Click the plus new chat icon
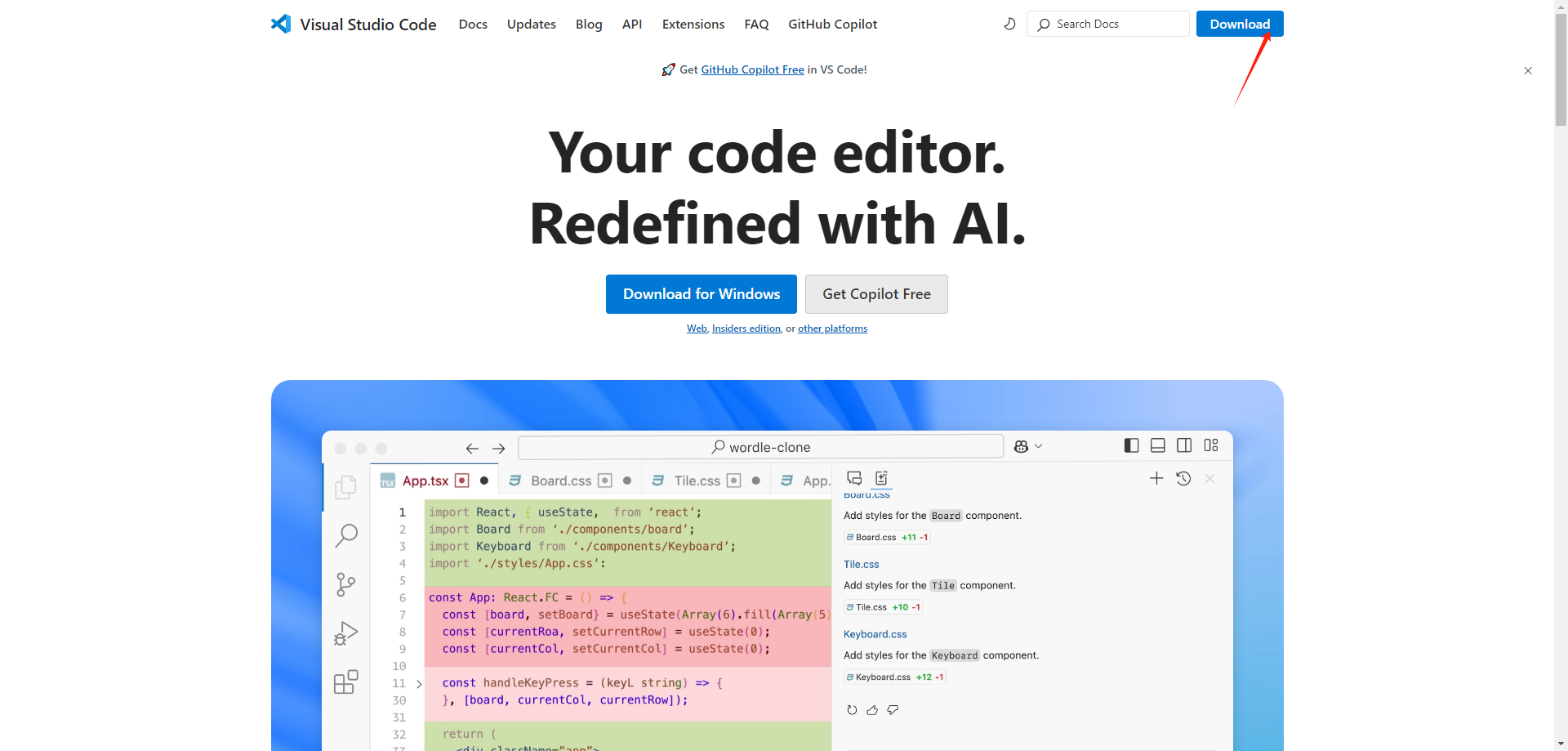The image size is (1568, 751). coord(1156,478)
